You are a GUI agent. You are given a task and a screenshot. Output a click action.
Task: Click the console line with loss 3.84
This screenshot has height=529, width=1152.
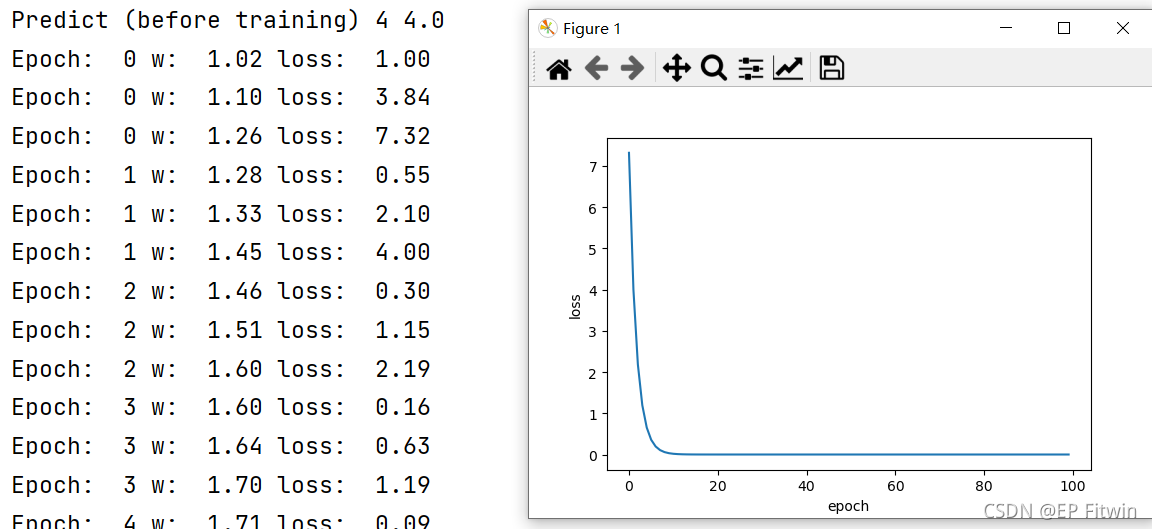pyautogui.click(x=221, y=97)
